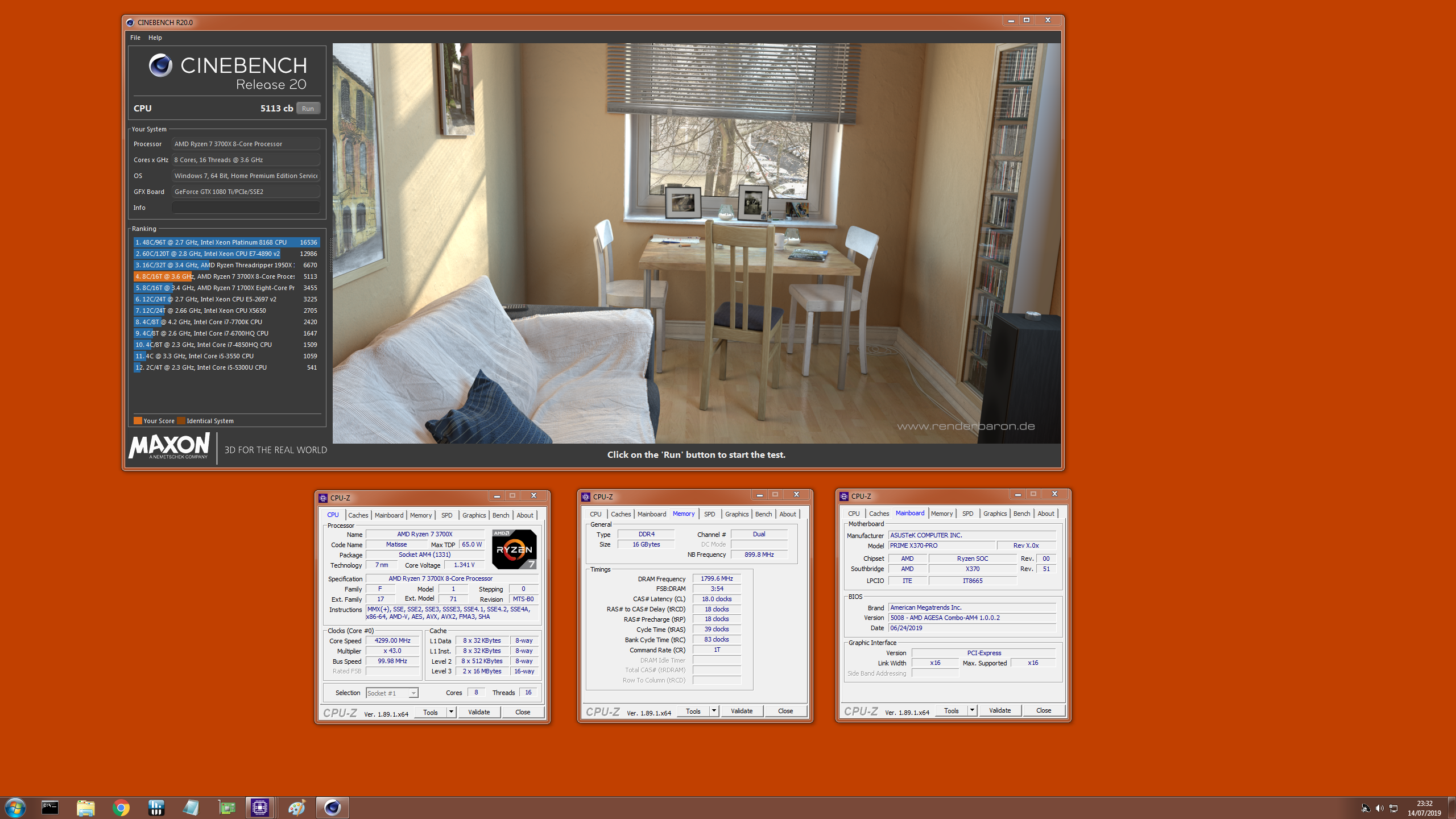The height and width of the screenshot is (819, 1456).
Task: Click Show Desktop strip at taskbar end
Action: [1452, 808]
